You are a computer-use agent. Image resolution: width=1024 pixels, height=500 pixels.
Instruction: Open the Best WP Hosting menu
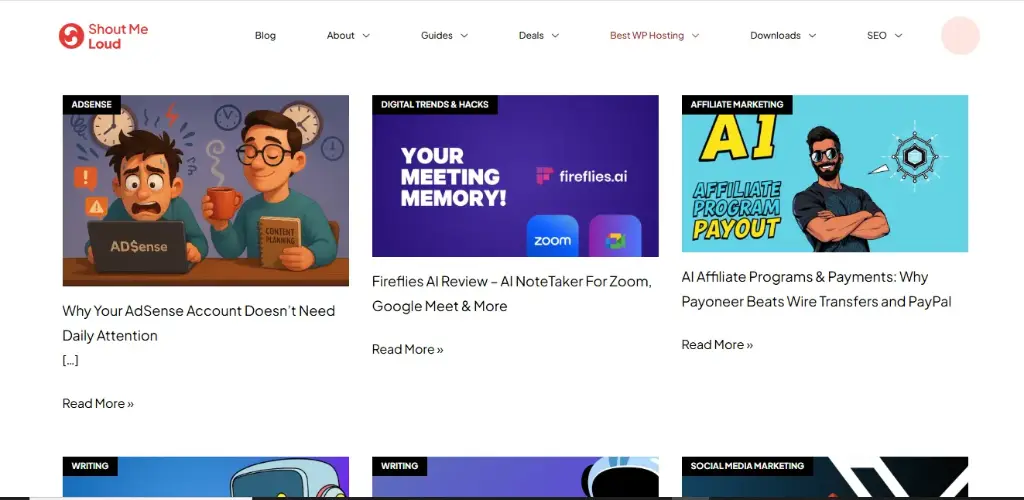tap(647, 36)
